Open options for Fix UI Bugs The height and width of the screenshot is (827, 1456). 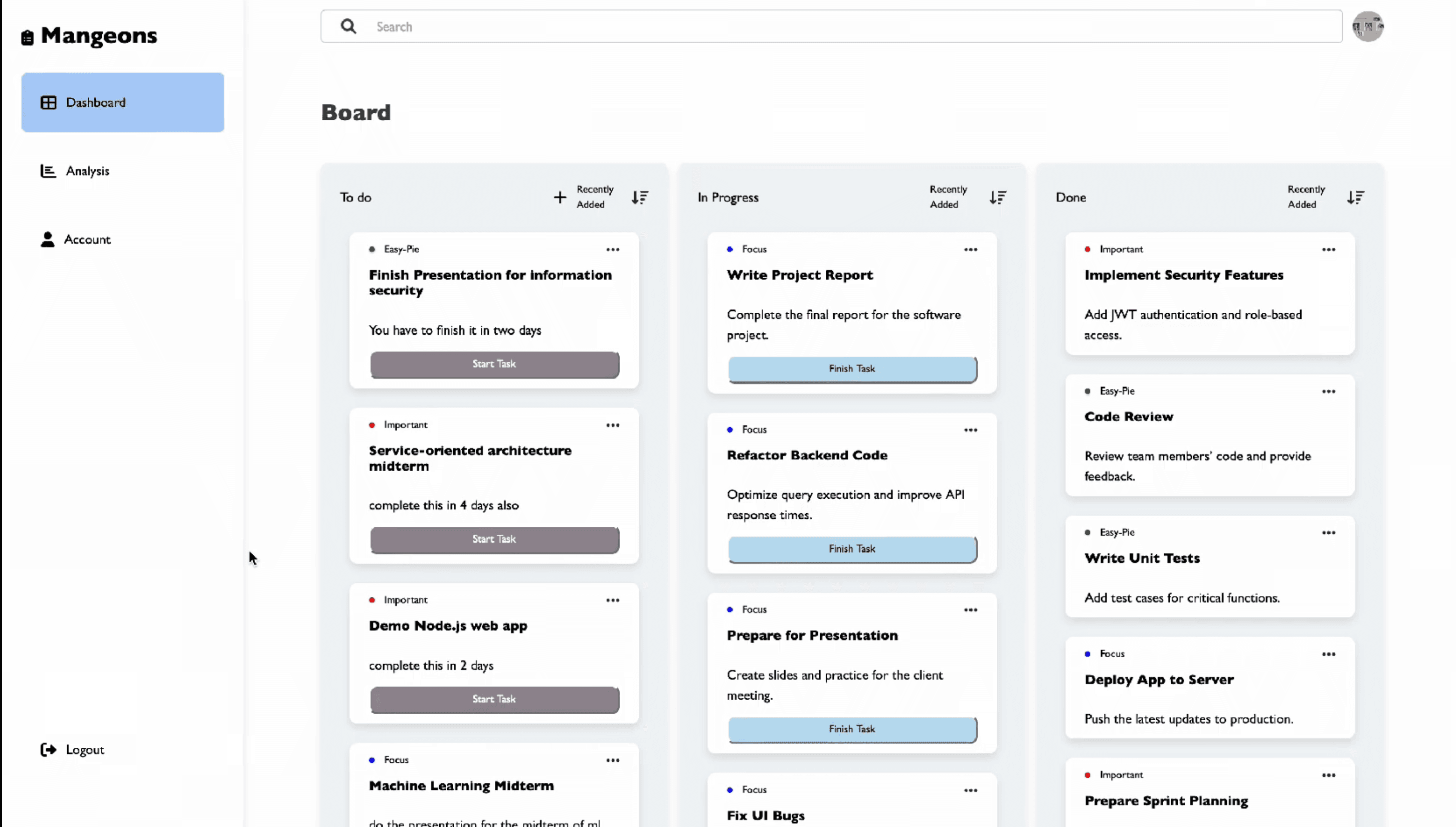coord(970,790)
